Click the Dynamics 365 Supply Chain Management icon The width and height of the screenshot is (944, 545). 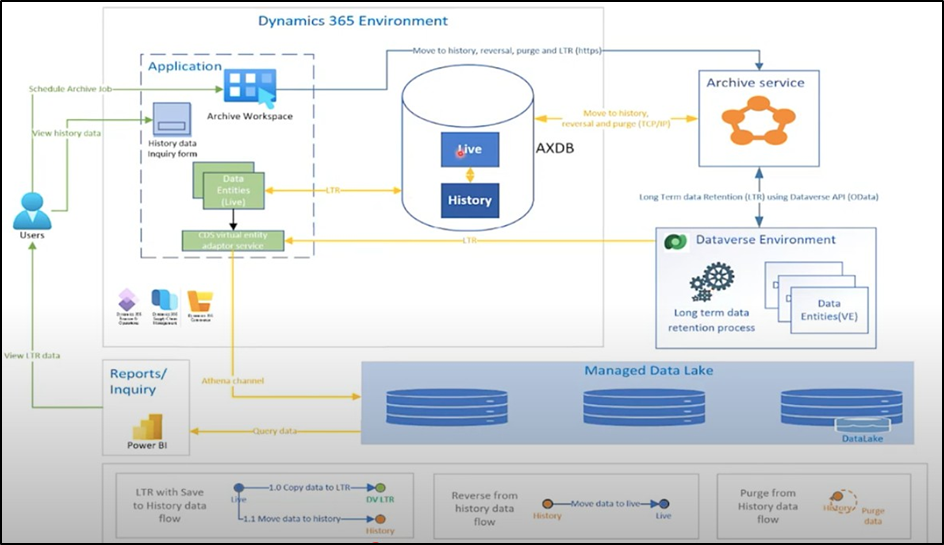pyautogui.click(x=163, y=300)
